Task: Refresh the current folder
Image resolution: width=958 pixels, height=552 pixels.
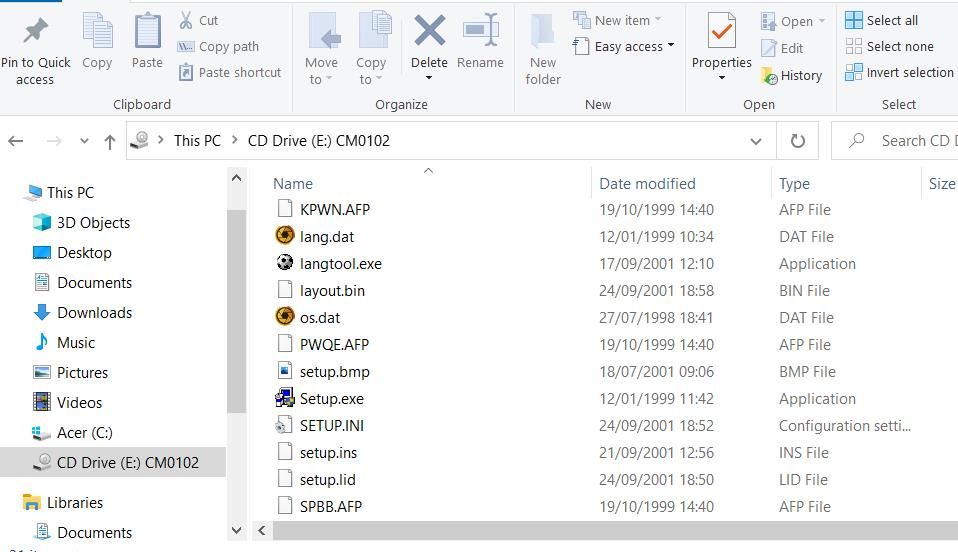Action: (x=797, y=141)
